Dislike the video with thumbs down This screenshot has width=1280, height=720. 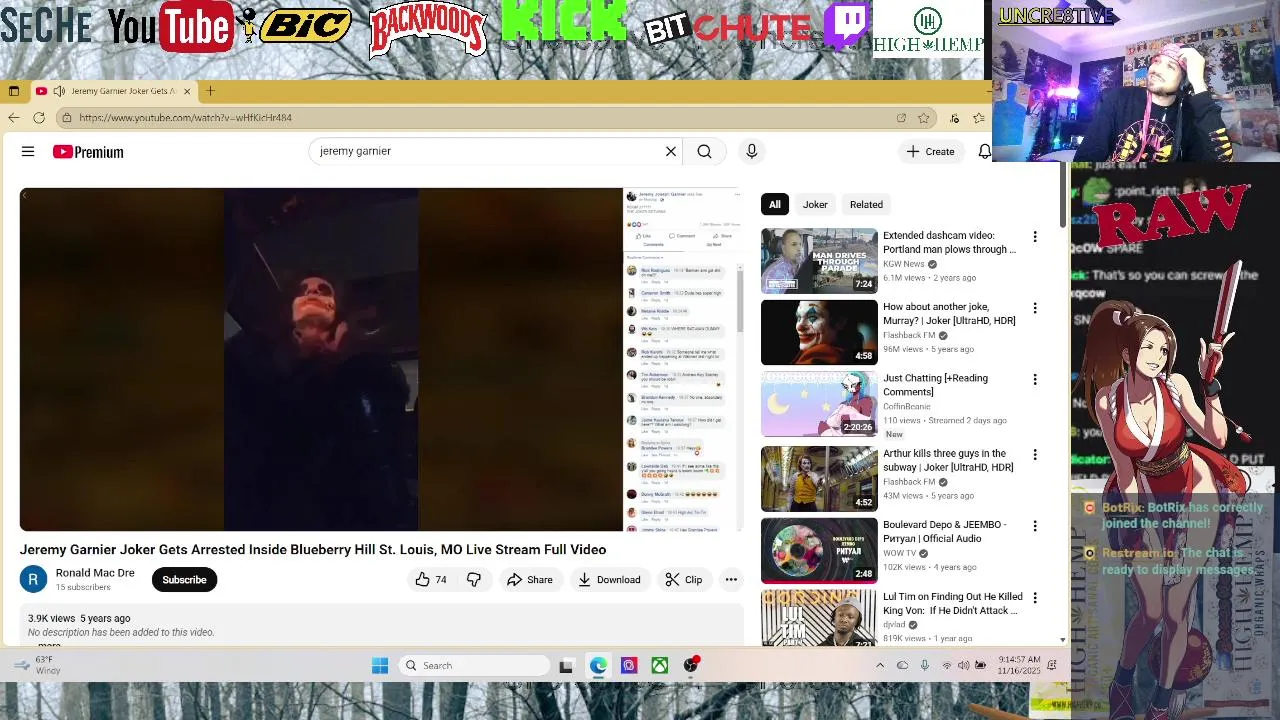474,580
